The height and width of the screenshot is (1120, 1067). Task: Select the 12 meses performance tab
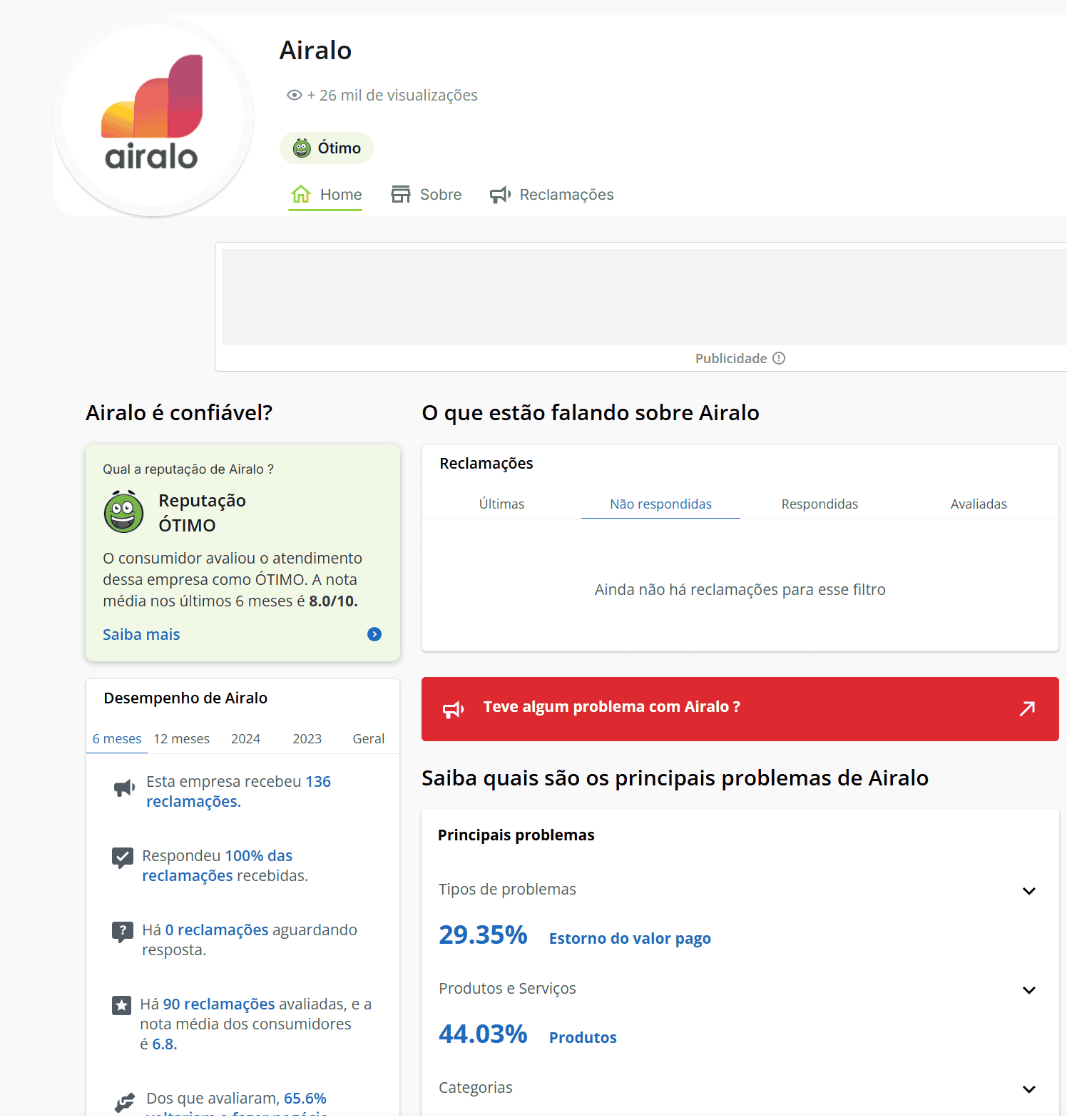click(182, 738)
